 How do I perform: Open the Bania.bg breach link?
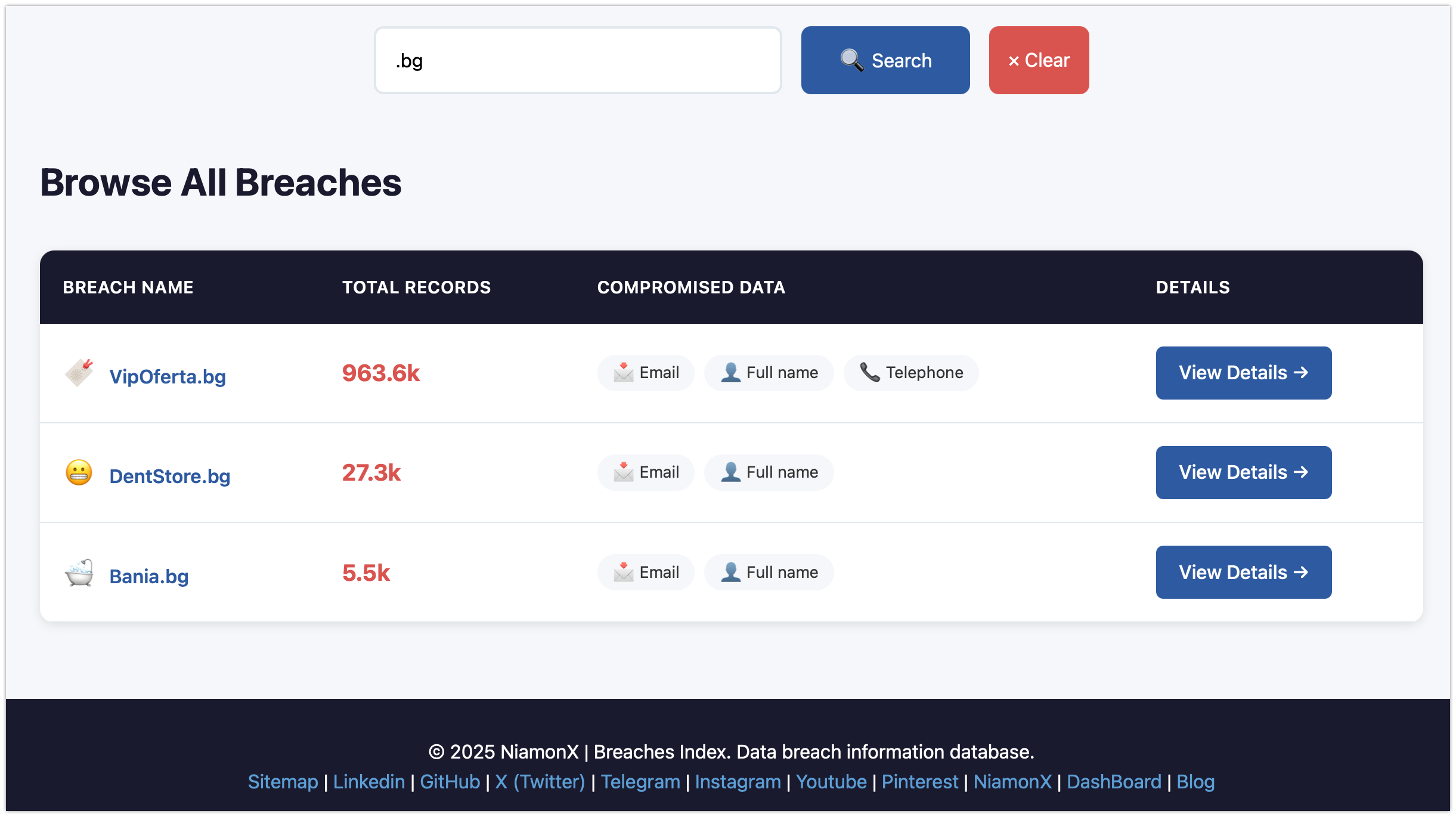pos(149,576)
